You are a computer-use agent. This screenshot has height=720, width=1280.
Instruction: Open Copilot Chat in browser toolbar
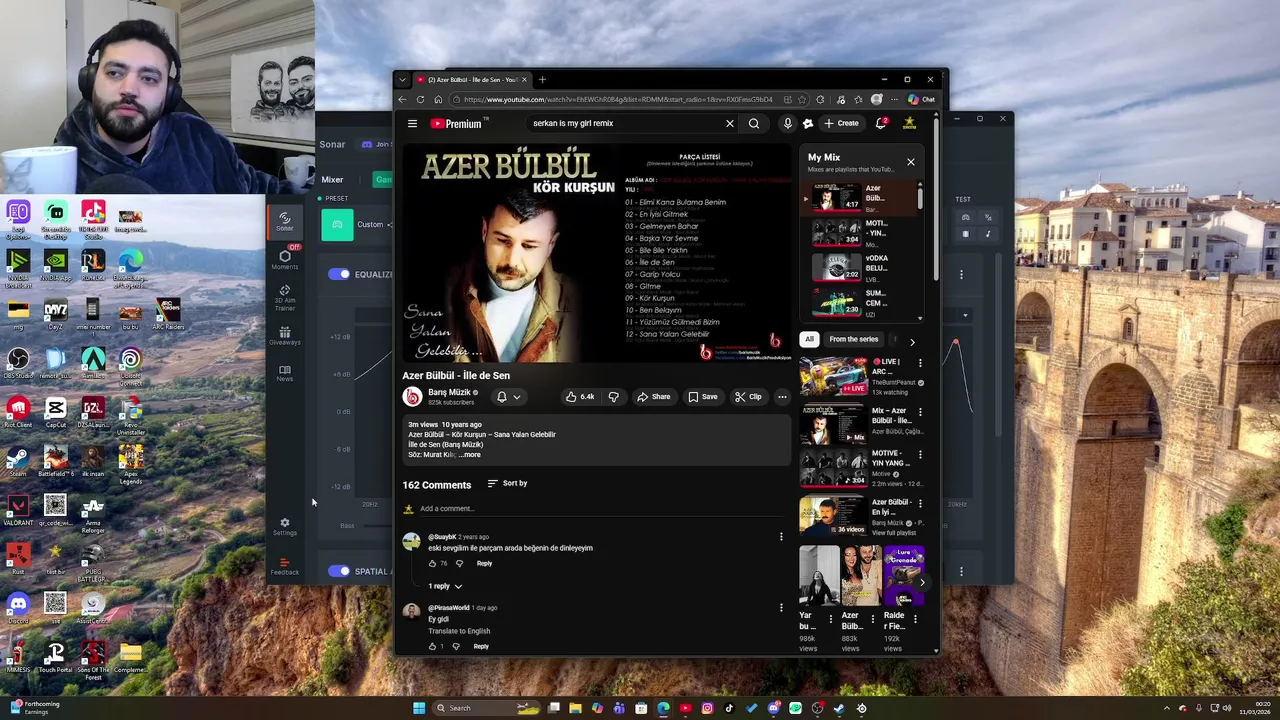click(x=922, y=99)
